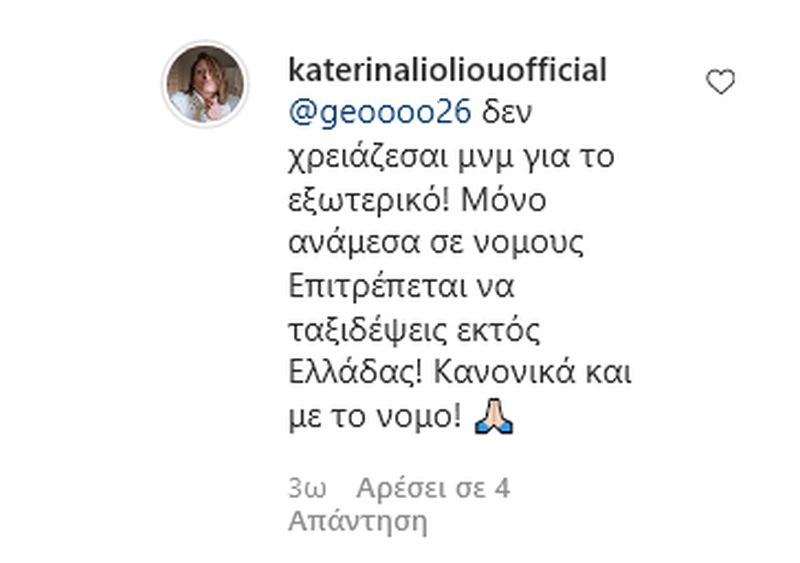Click the text line χρειάζεσαι μνμ για το
800x563 pixels.
click(x=451, y=156)
